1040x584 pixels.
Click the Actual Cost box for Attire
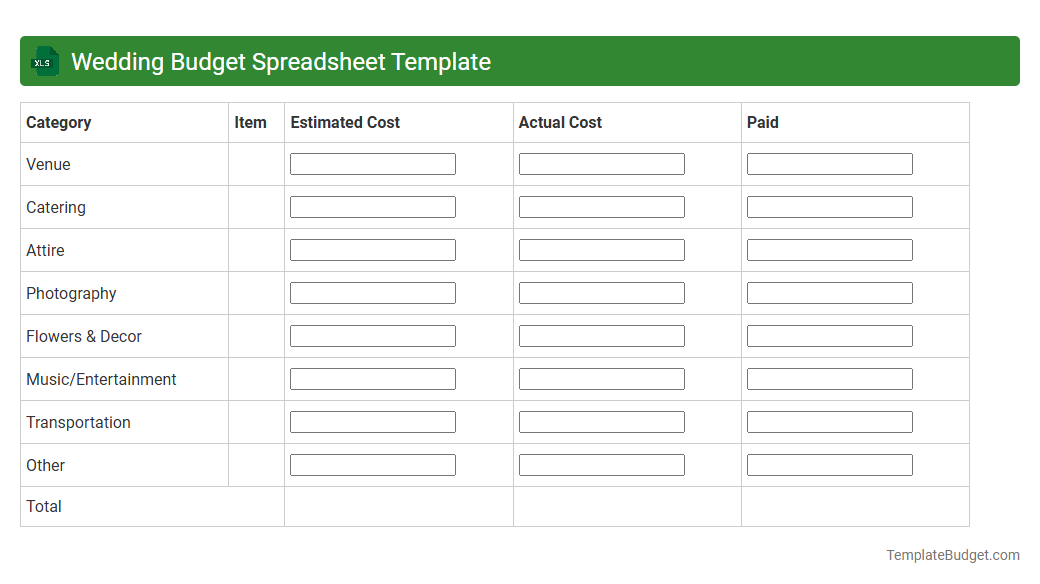(601, 249)
